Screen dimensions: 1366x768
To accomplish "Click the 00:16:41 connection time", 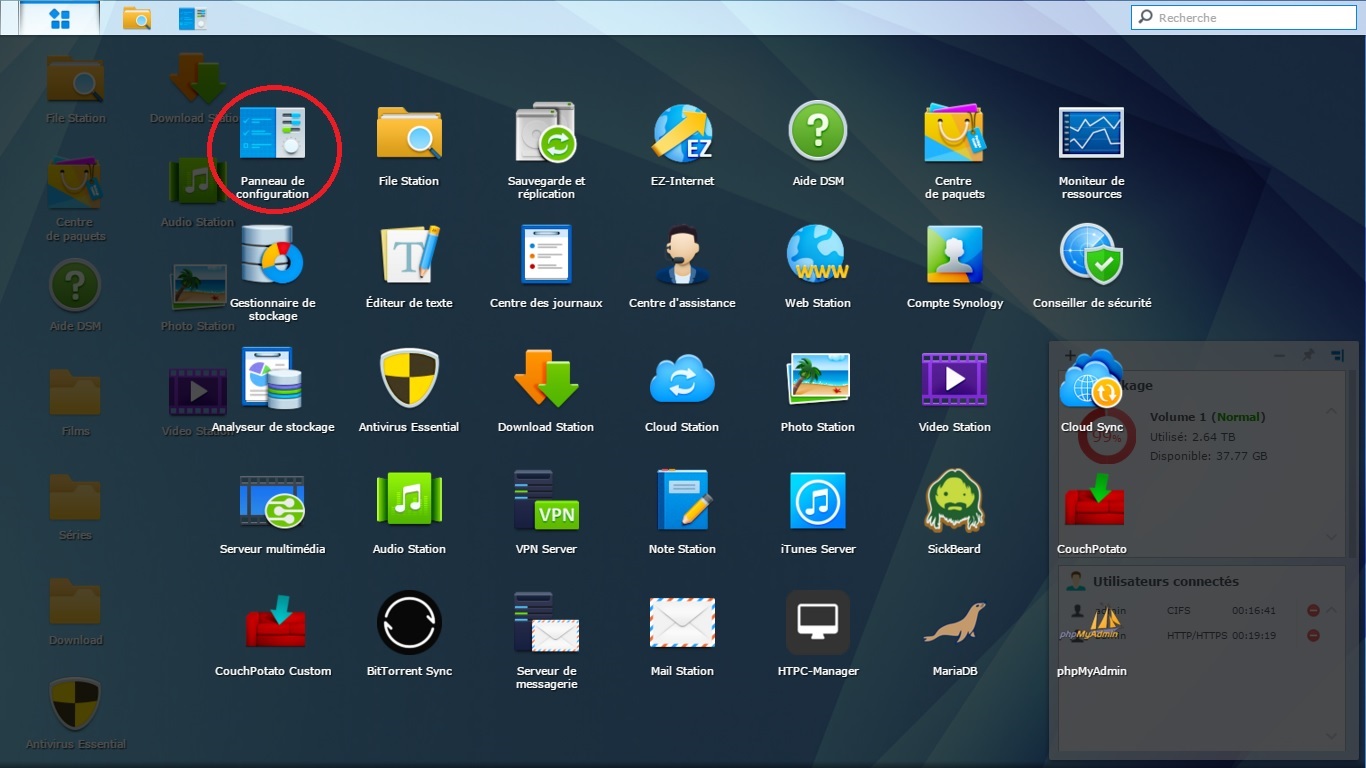I will coord(1253,610).
